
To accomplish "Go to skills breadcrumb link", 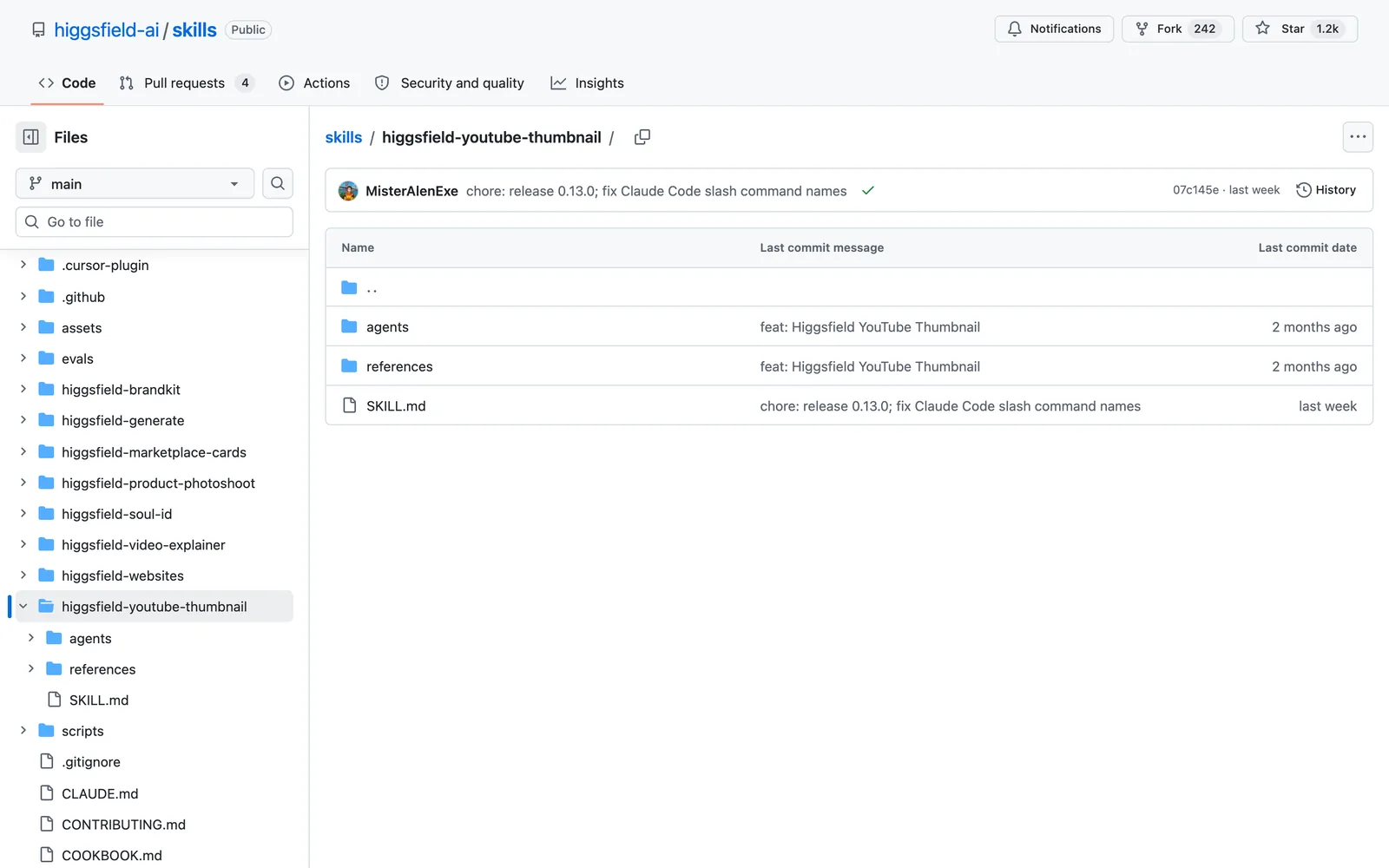I will [344, 137].
